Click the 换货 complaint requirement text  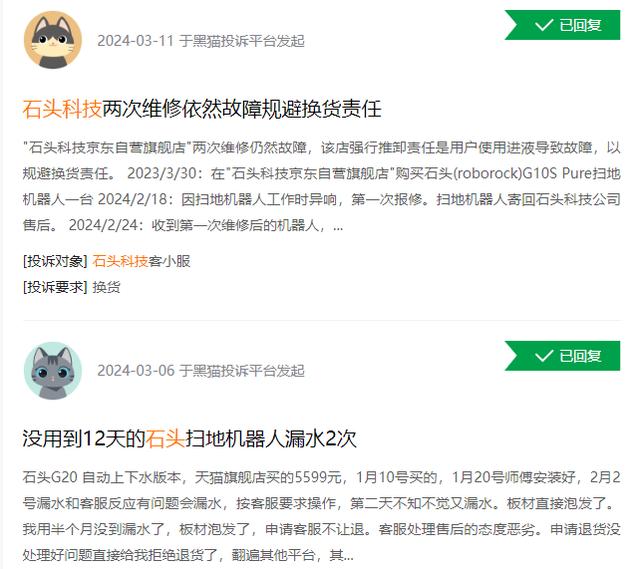pyautogui.click(x=106, y=287)
